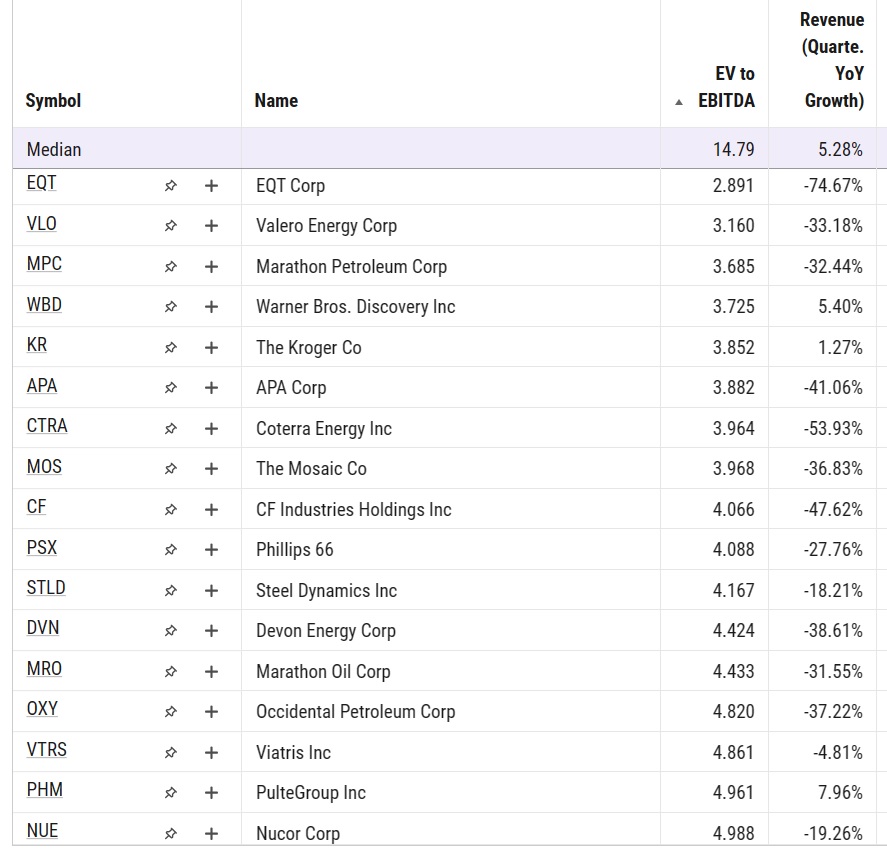The width and height of the screenshot is (887, 861).
Task: Add Coterra Energy with the plus icon
Action: 211,428
